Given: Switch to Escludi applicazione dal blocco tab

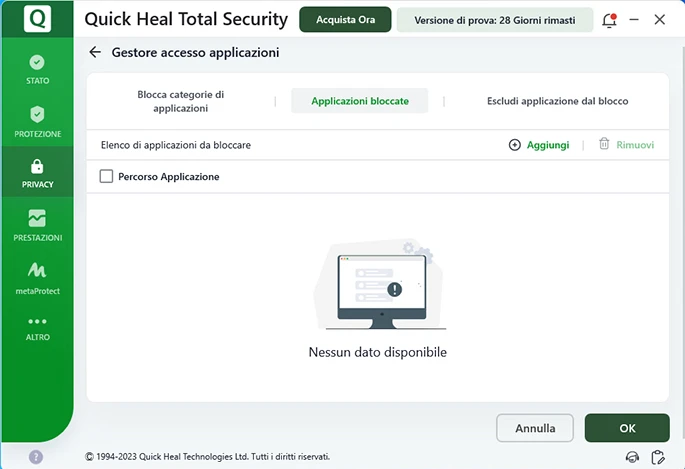Looking at the screenshot, I should click(557, 101).
